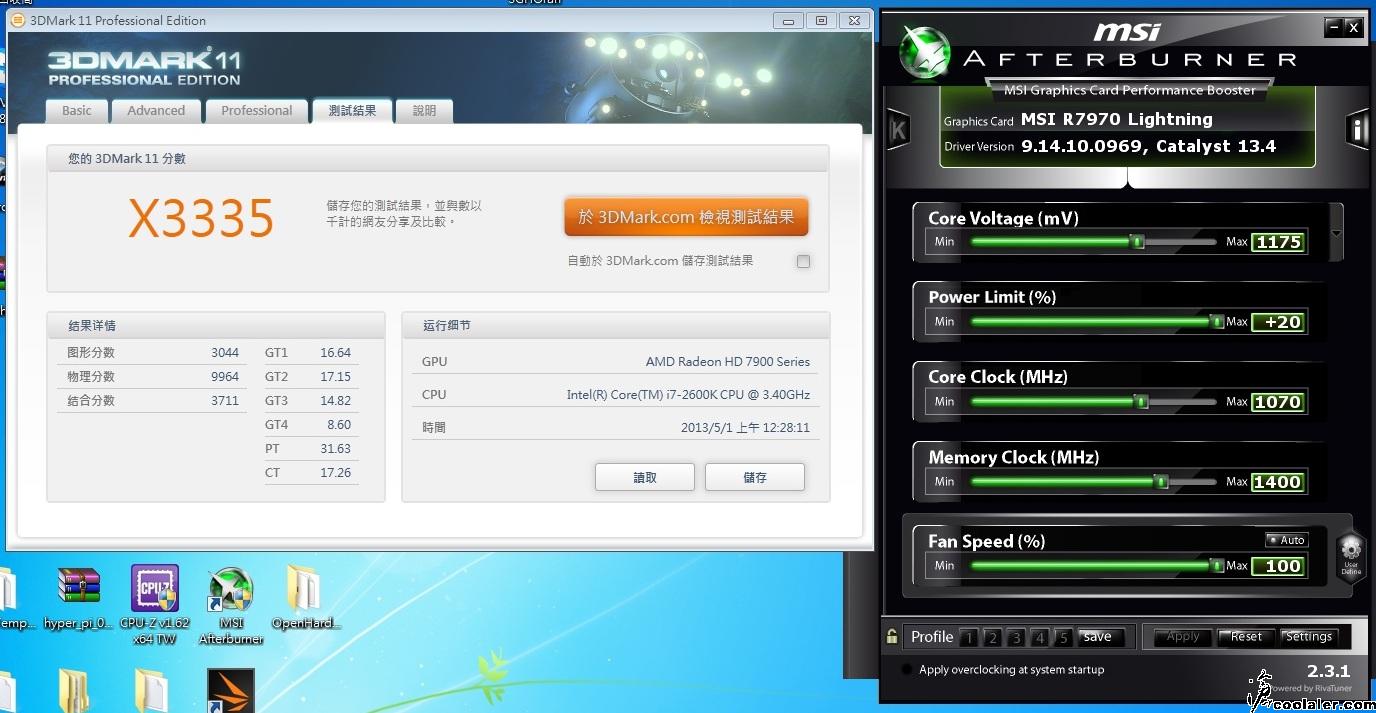This screenshot has width=1376, height=713.
Task: Click the Core Clock slider handle
Action: pyautogui.click(x=1141, y=401)
